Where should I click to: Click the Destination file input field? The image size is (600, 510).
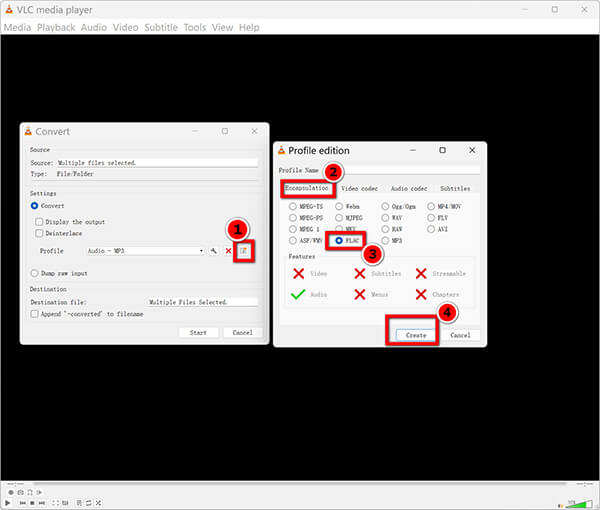click(x=202, y=302)
